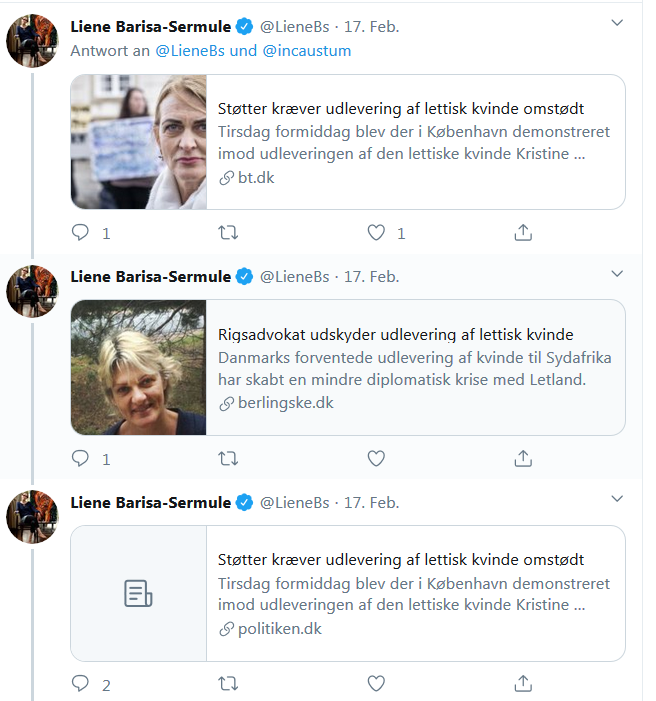656x701 pixels.
Task: Open the politiken.dk link card
Action: 348,593
